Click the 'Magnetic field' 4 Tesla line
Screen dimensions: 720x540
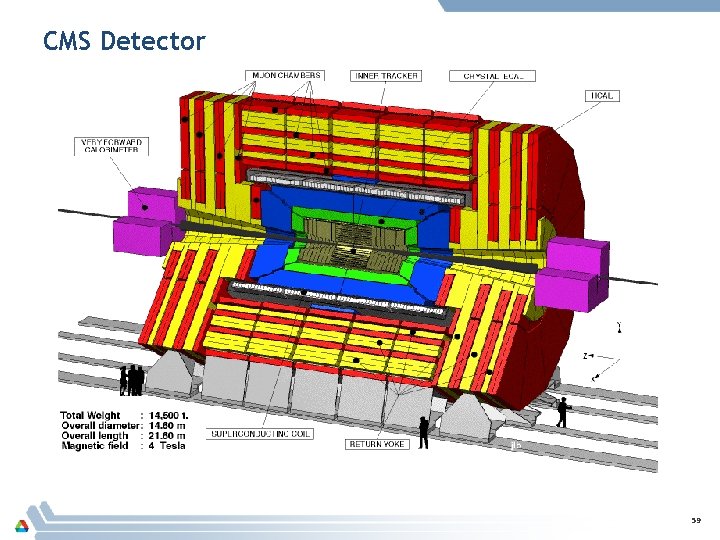coord(123,446)
